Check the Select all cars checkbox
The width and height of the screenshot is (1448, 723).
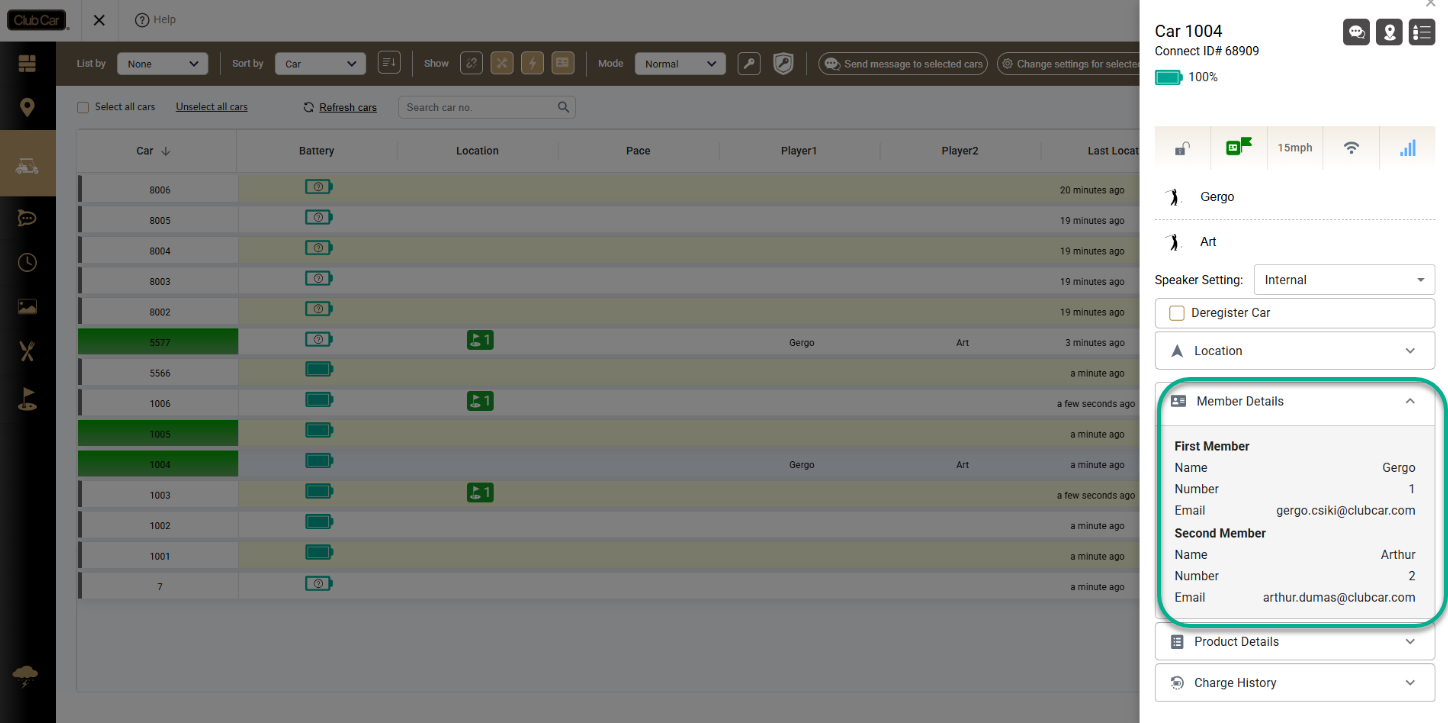pos(84,107)
